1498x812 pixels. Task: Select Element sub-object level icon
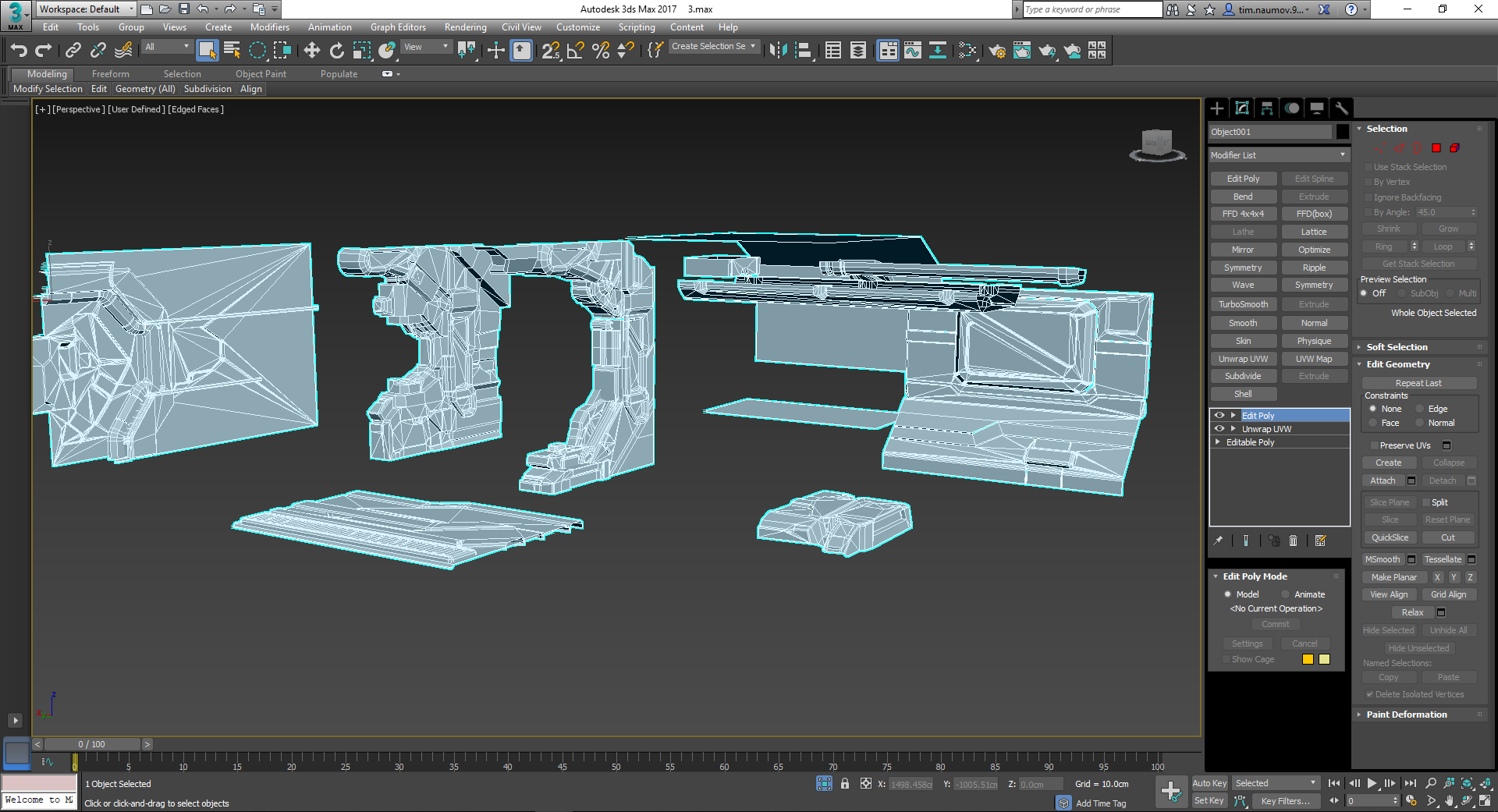coord(1454,148)
